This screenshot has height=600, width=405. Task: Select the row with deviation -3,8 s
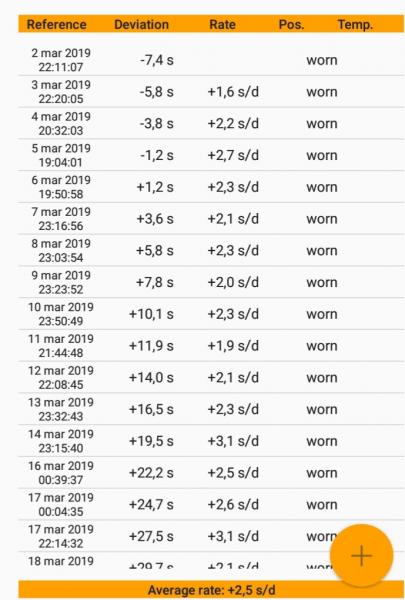211,123
